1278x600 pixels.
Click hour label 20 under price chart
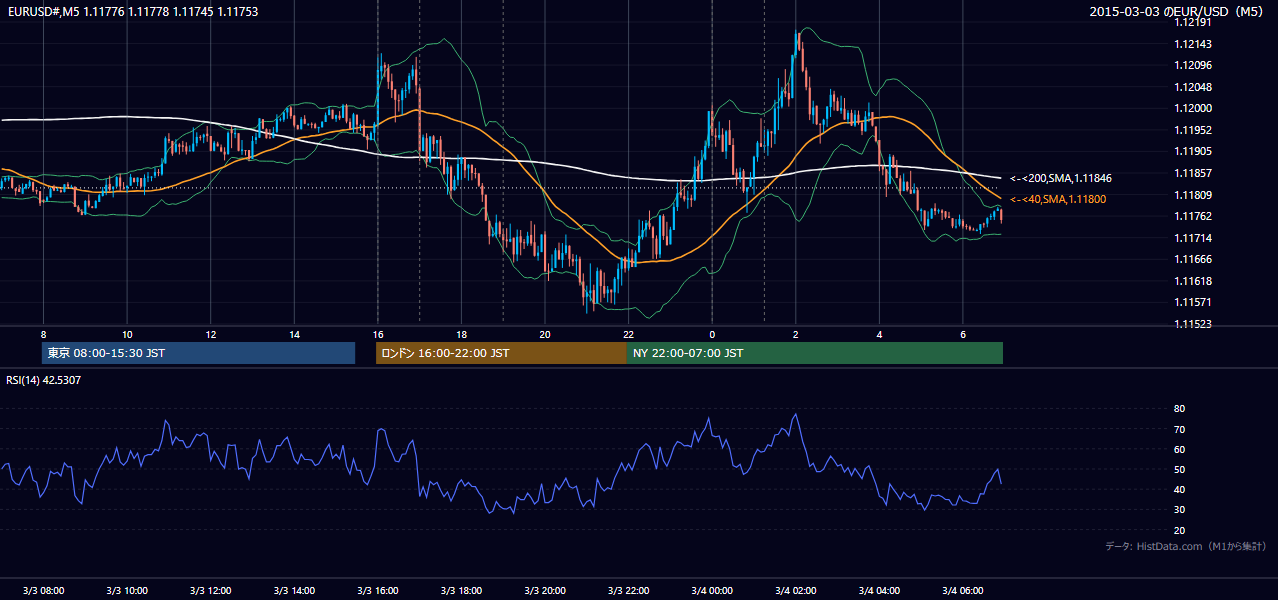point(545,334)
